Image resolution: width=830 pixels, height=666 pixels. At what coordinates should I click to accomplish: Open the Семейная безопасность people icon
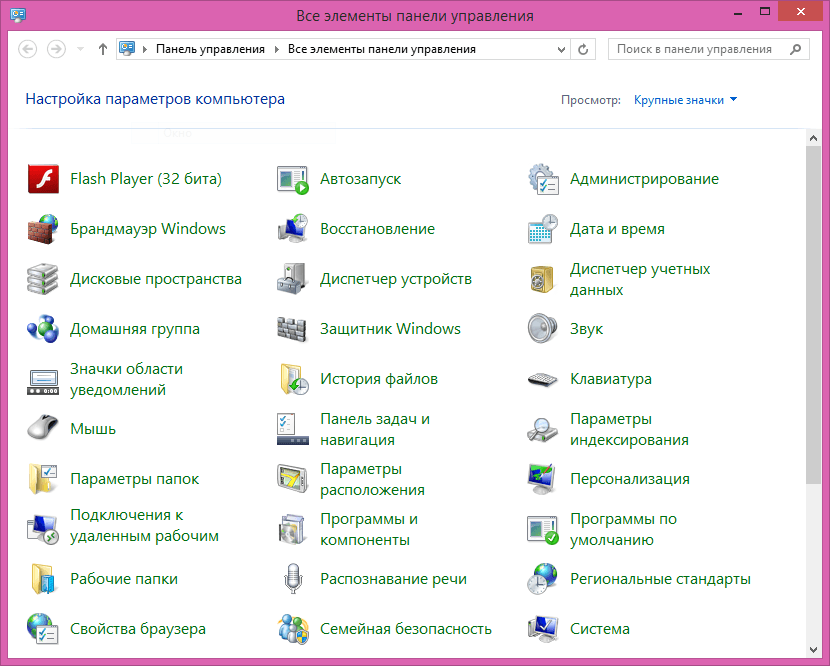tap(293, 628)
